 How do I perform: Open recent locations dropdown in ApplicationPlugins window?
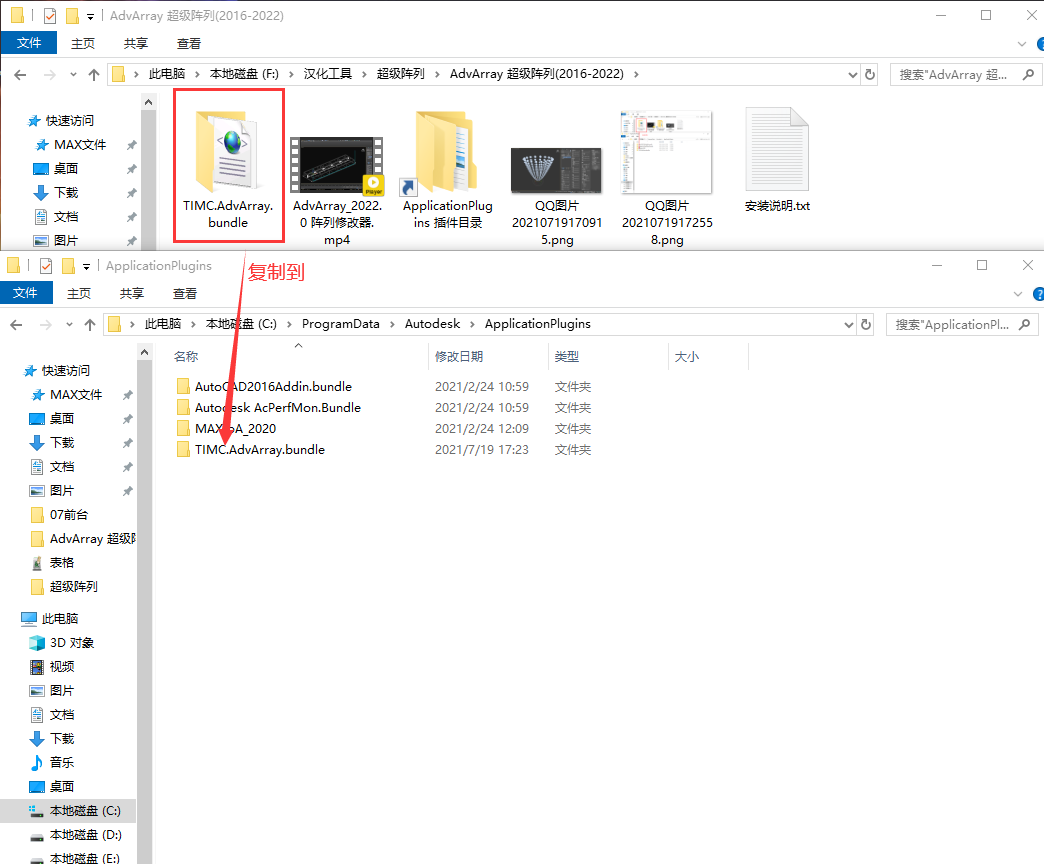(x=69, y=325)
